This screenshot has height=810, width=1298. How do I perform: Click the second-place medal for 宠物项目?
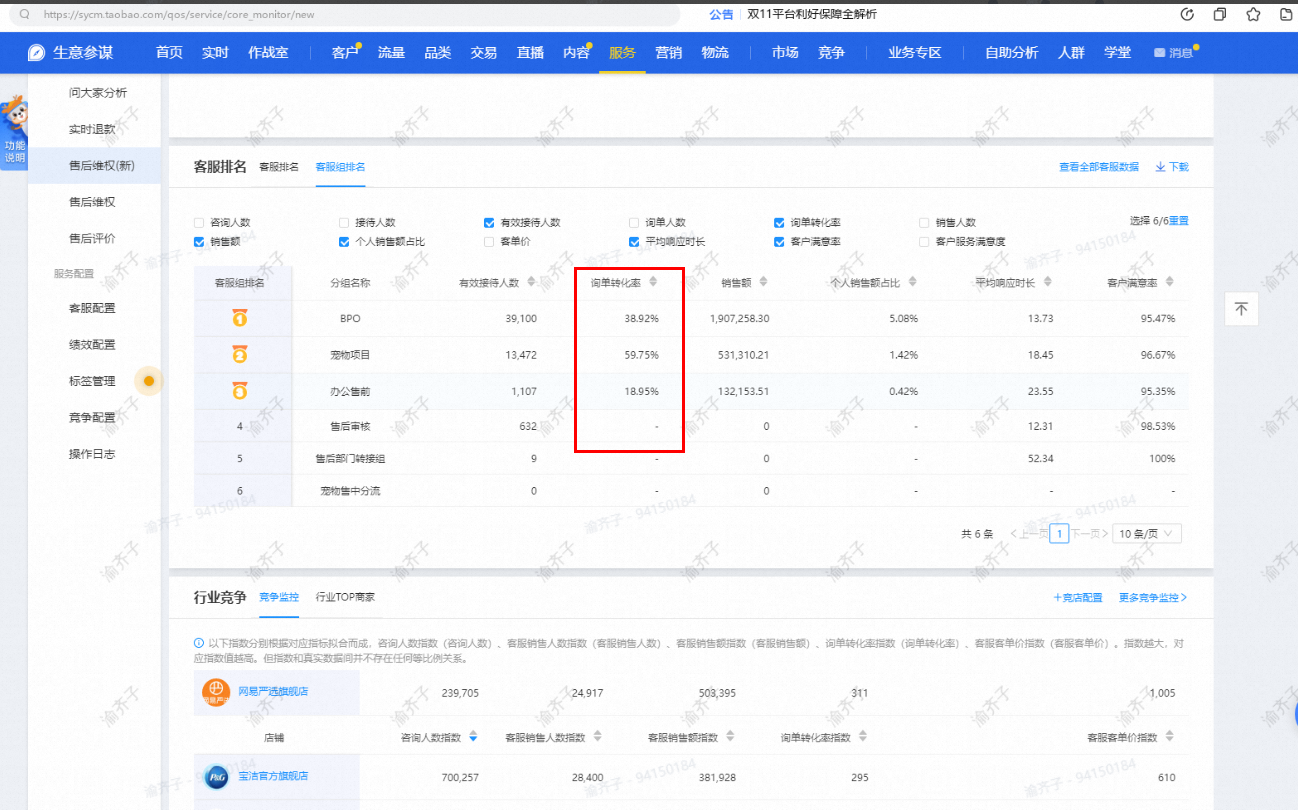pyautogui.click(x=240, y=355)
